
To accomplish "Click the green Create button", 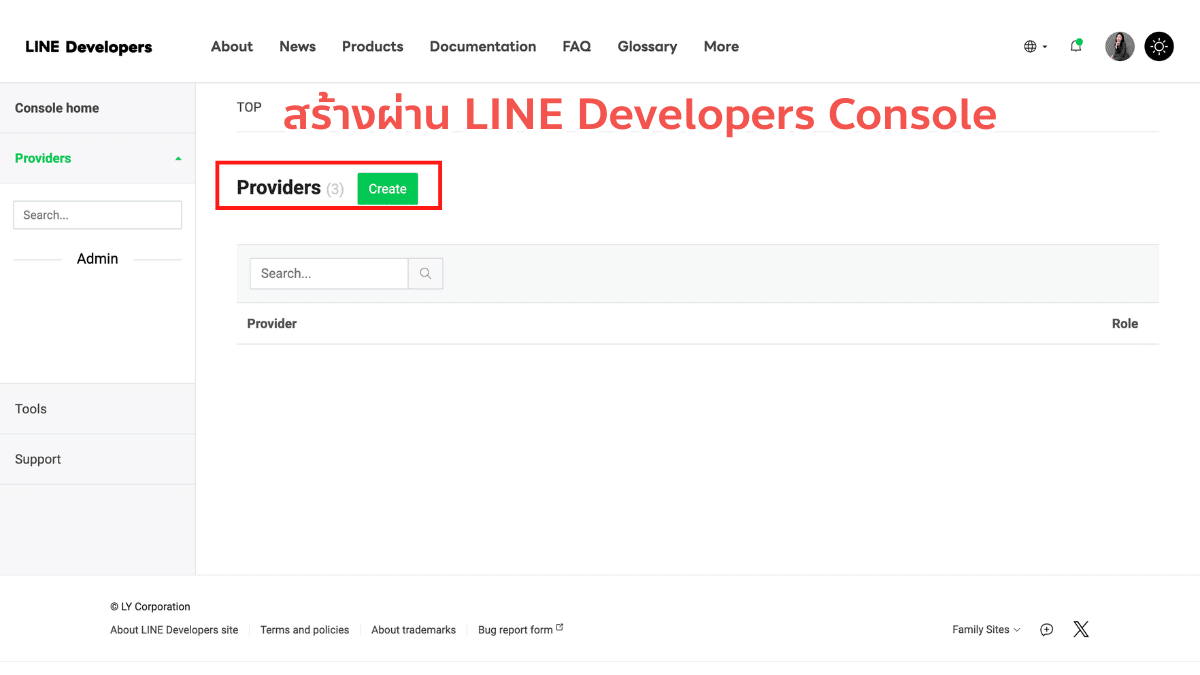I will [387, 189].
